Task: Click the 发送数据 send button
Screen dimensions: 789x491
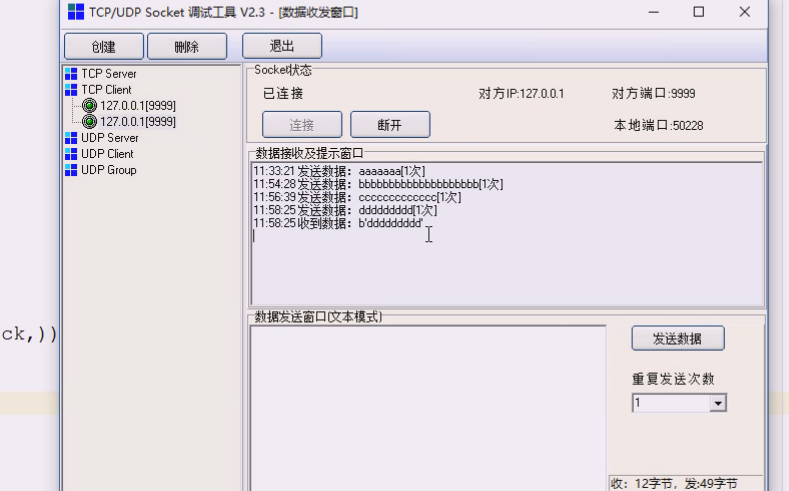Action: (x=678, y=339)
